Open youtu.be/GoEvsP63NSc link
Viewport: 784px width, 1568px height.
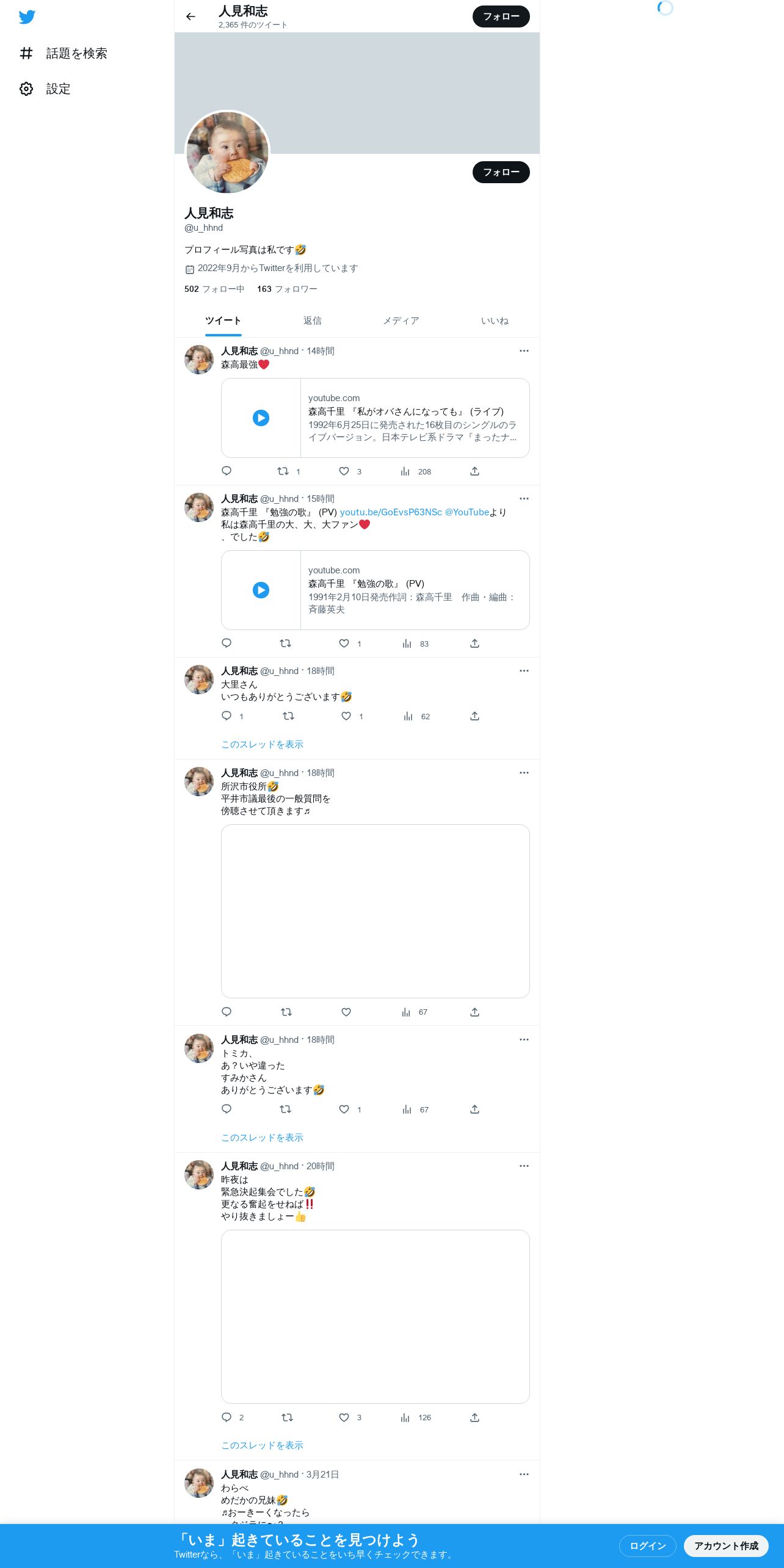tap(391, 512)
